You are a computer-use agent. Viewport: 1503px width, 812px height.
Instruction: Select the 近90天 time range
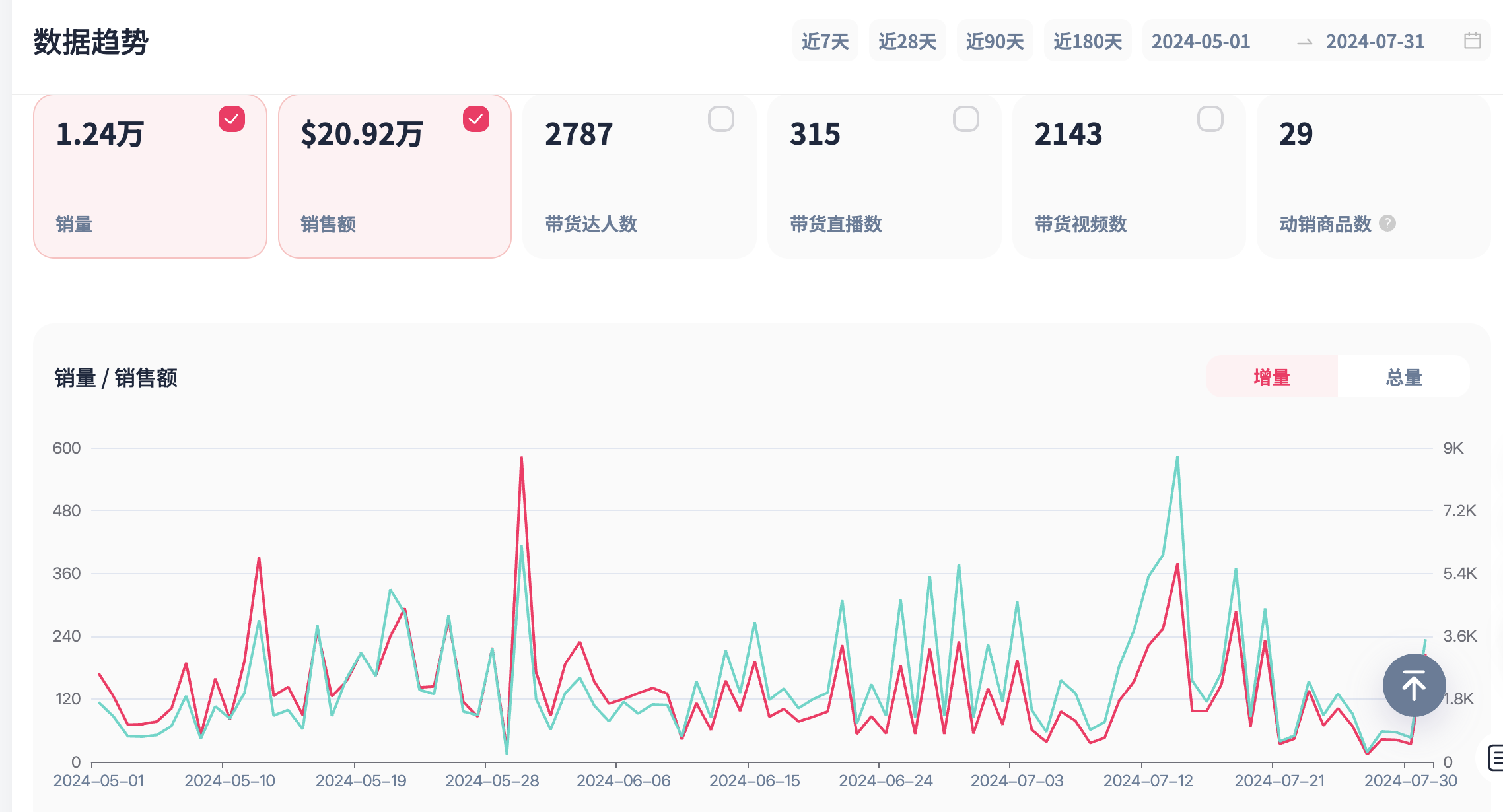point(995,42)
